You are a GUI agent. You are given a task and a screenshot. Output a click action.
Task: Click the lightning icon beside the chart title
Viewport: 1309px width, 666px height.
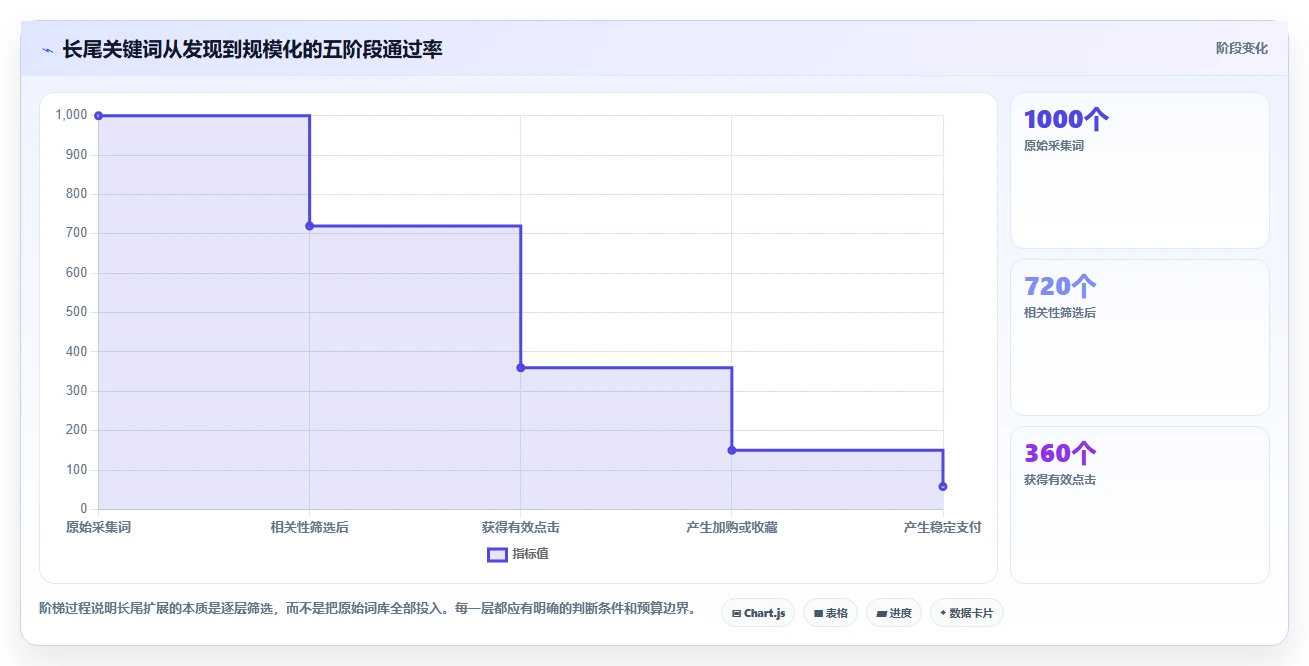(x=47, y=49)
